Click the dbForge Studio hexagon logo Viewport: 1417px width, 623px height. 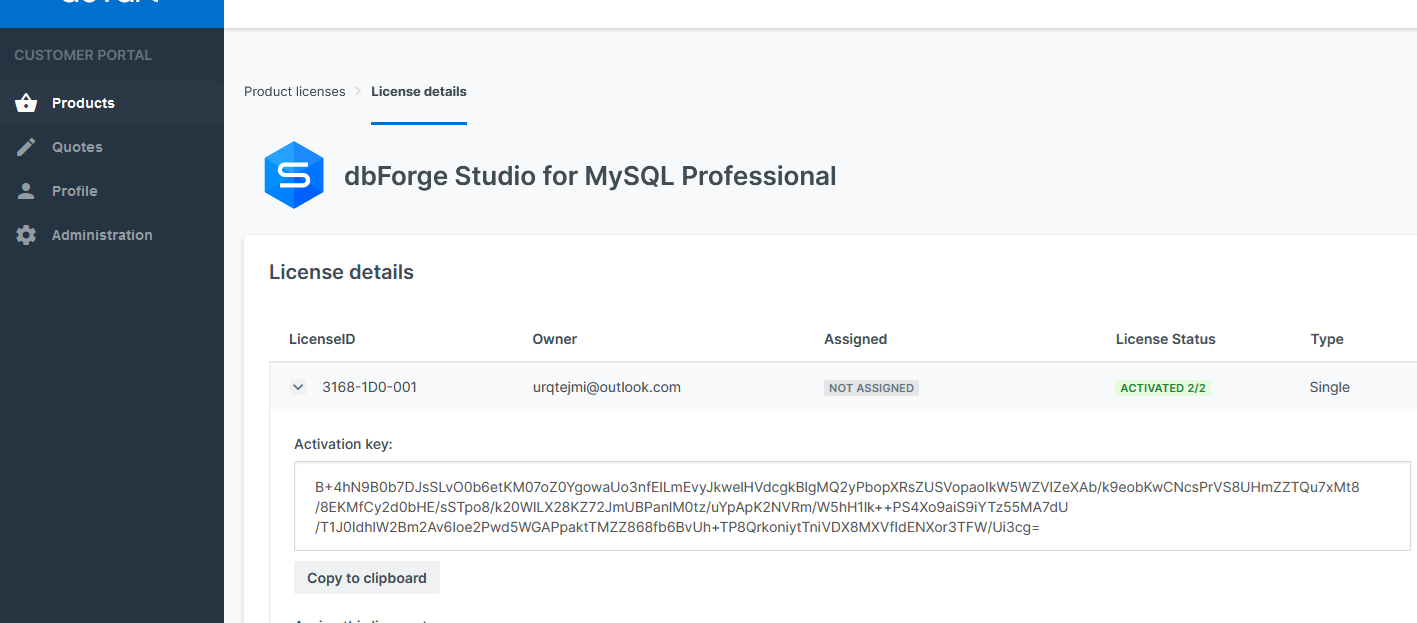tap(294, 175)
